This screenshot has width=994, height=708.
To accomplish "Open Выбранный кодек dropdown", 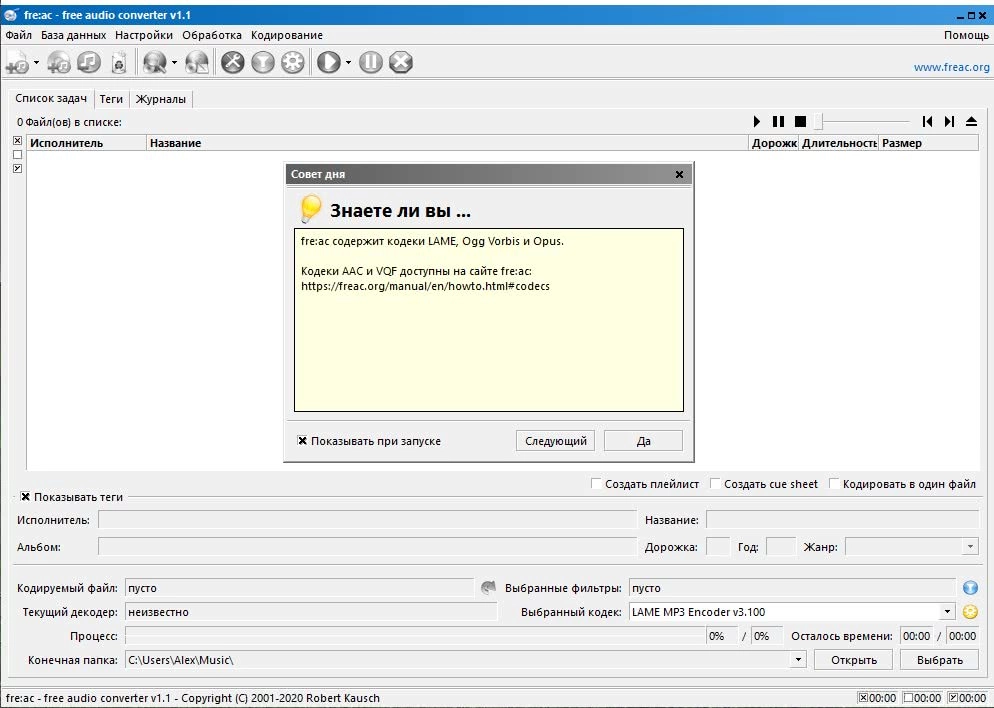I will coord(946,612).
